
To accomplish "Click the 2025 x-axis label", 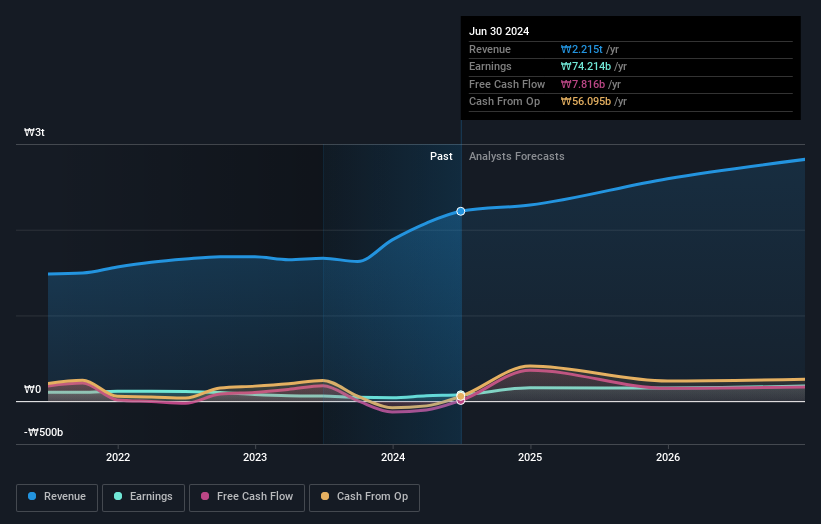I will coord(530,458).
